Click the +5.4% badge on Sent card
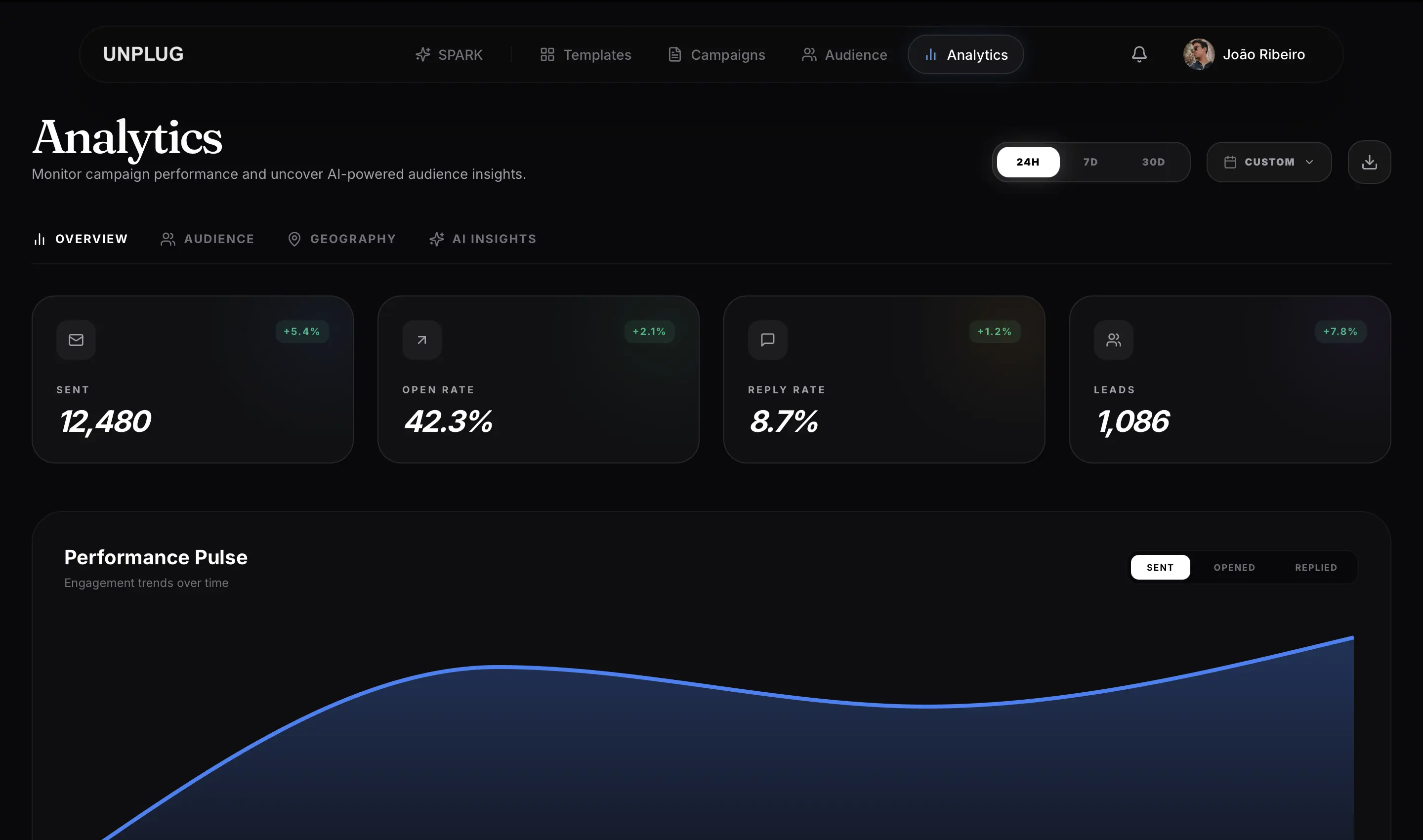 302,332
